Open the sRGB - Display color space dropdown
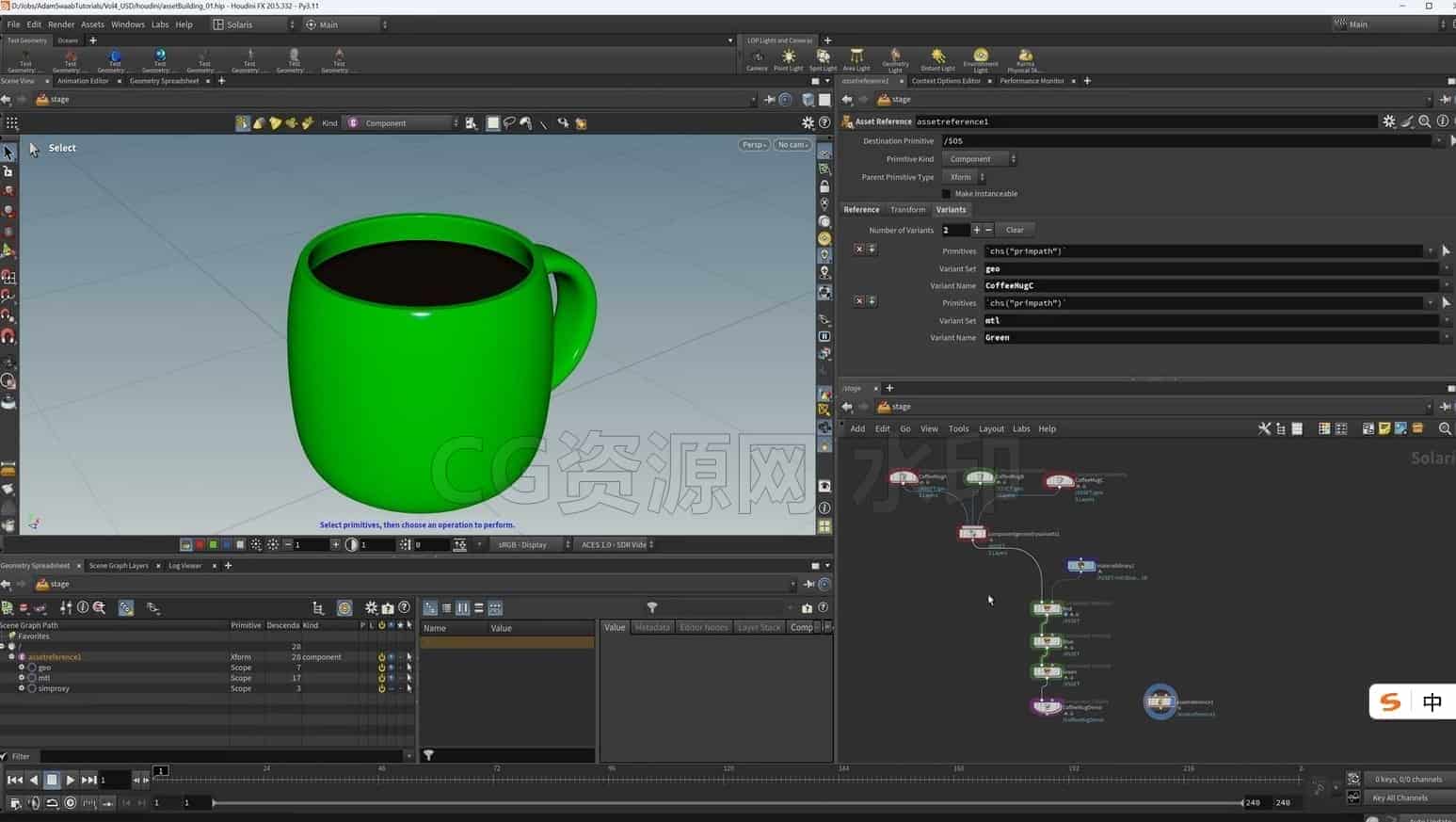 pos(528,545)
